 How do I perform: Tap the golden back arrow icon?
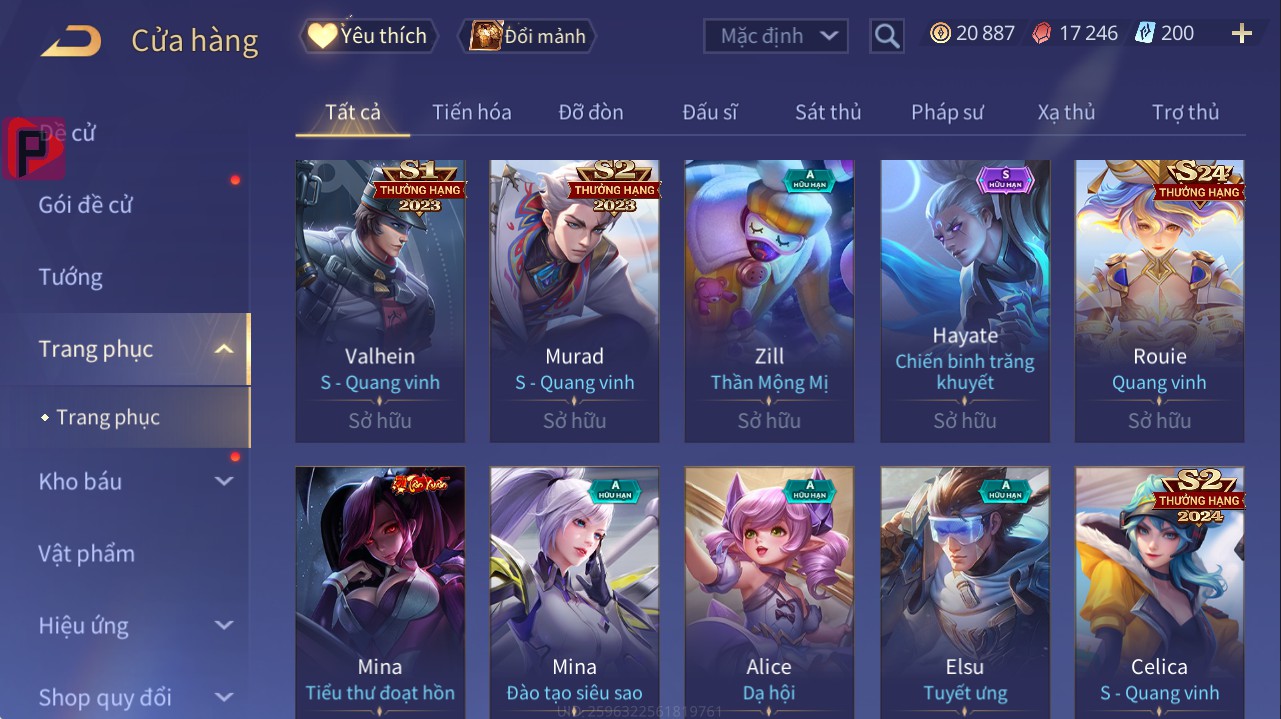[71, 40]
